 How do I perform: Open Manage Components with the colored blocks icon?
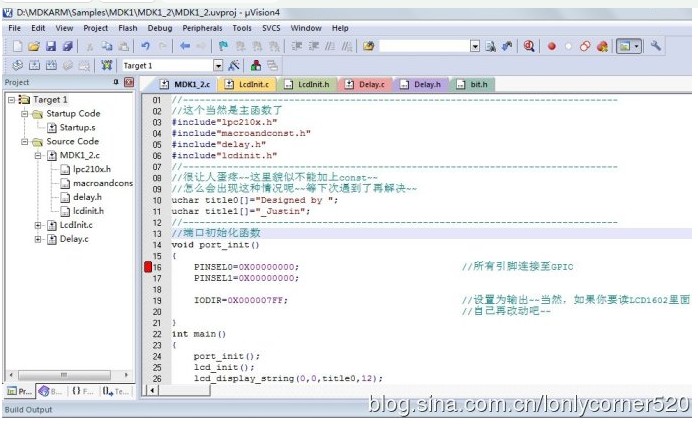click(256, 65)
